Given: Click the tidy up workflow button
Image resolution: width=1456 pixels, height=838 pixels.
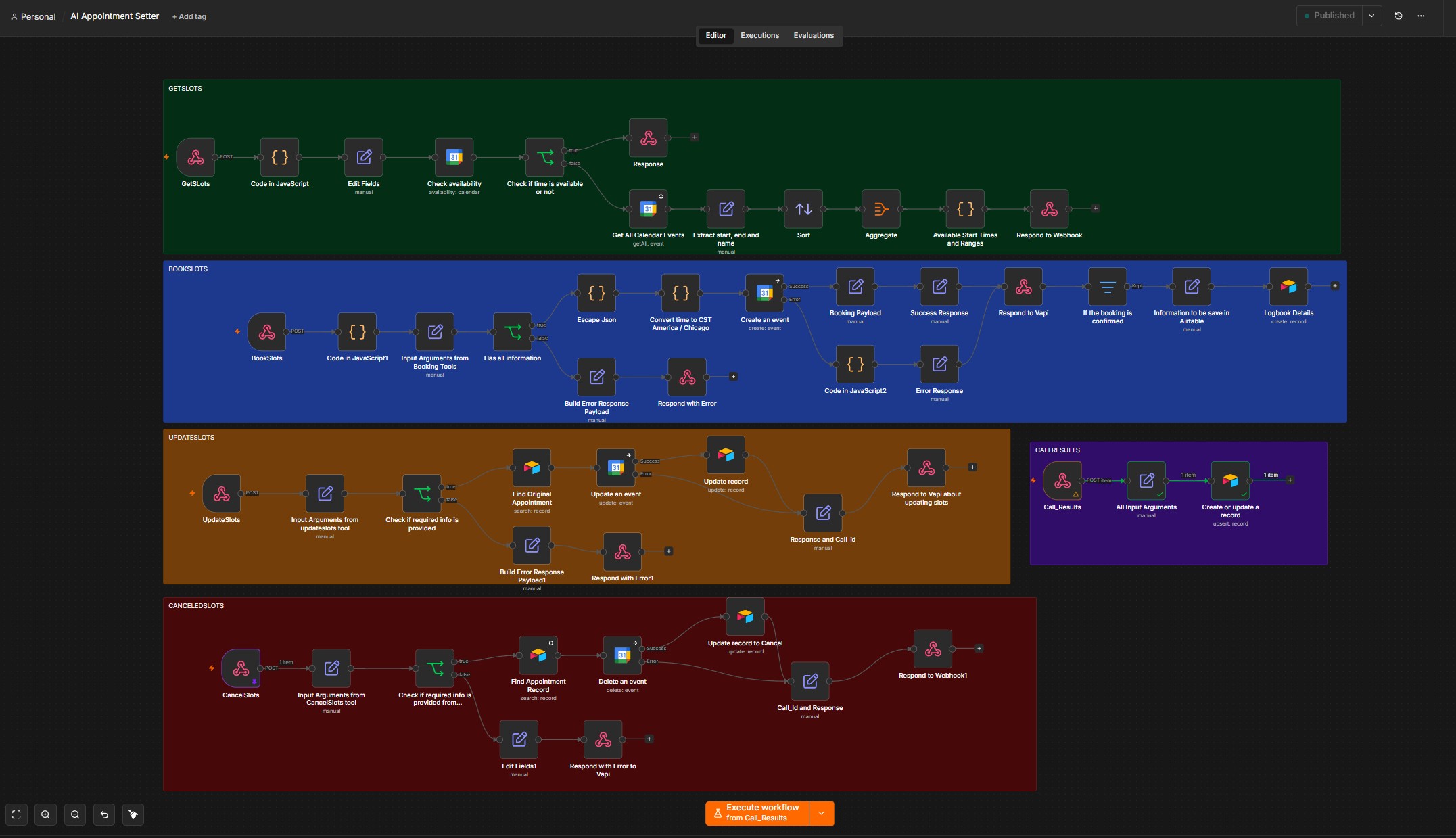Looking at the screenshot, I should point(133,815).
